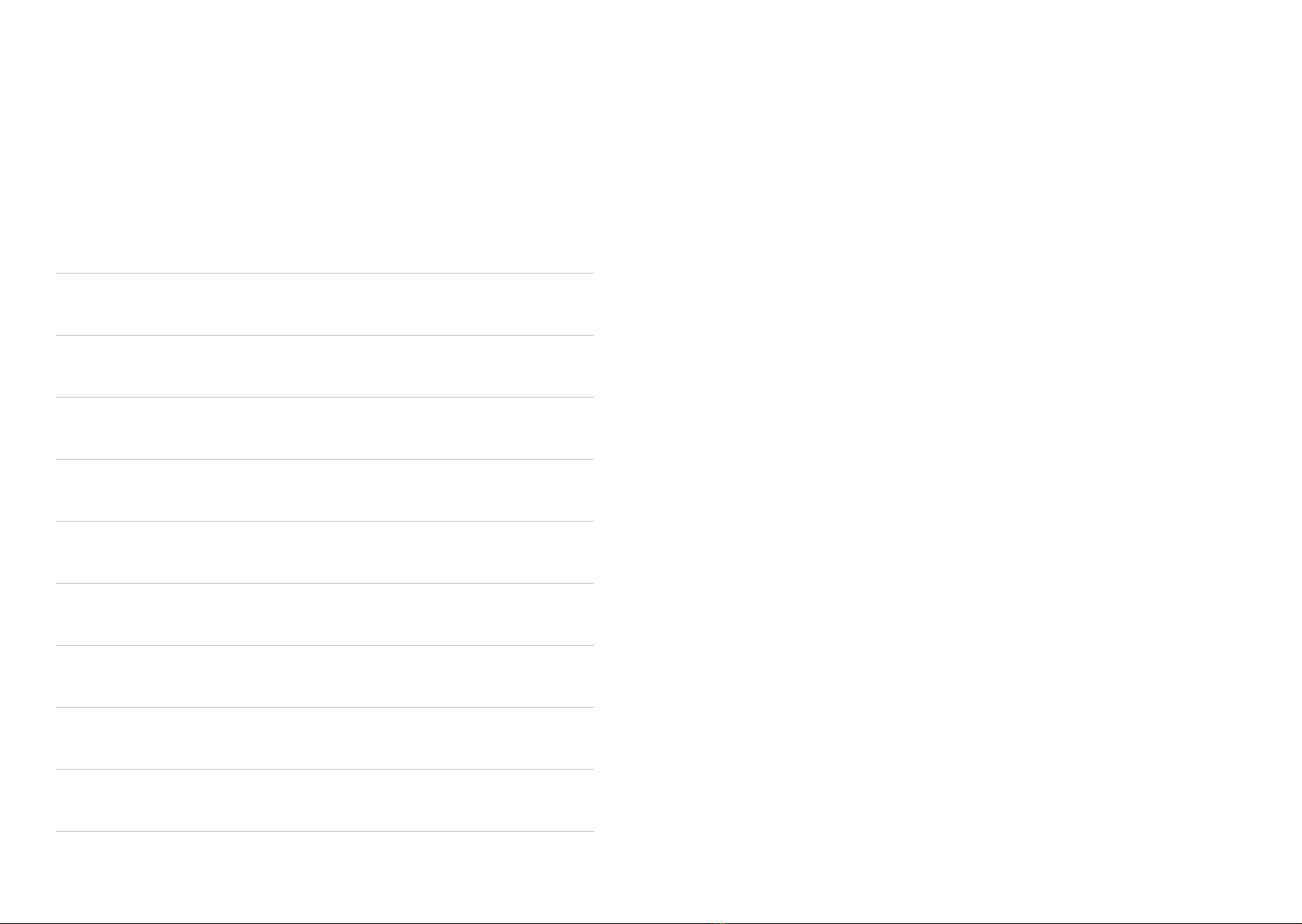Select the first blank row in list
Screen dimensions: 1302x924
324,304
